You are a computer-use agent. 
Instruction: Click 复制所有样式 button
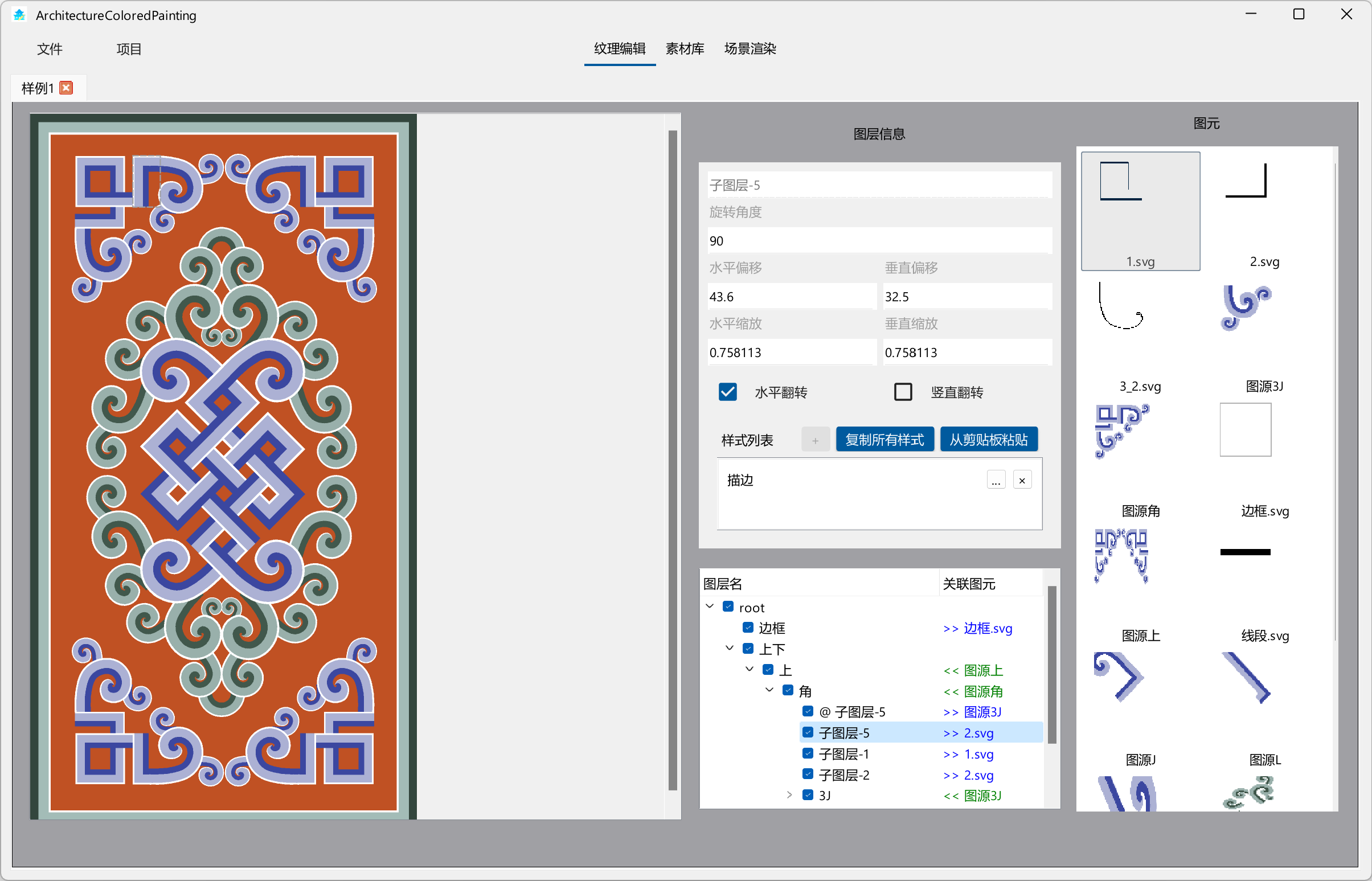tap(884, 439)
